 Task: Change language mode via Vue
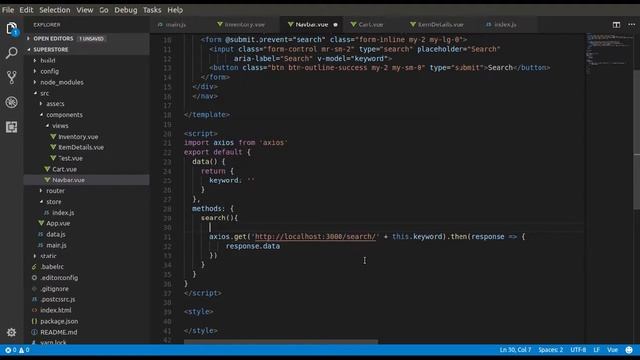coord(612,350)
